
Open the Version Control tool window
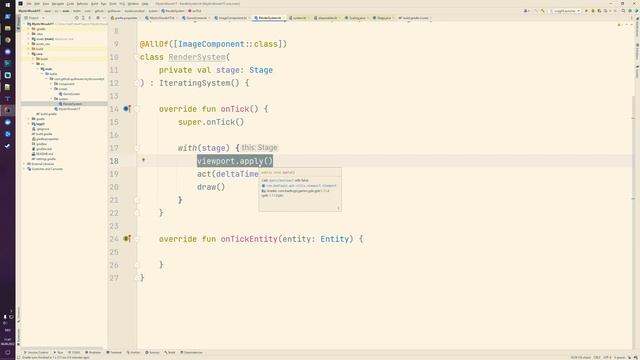click(37, 352)
